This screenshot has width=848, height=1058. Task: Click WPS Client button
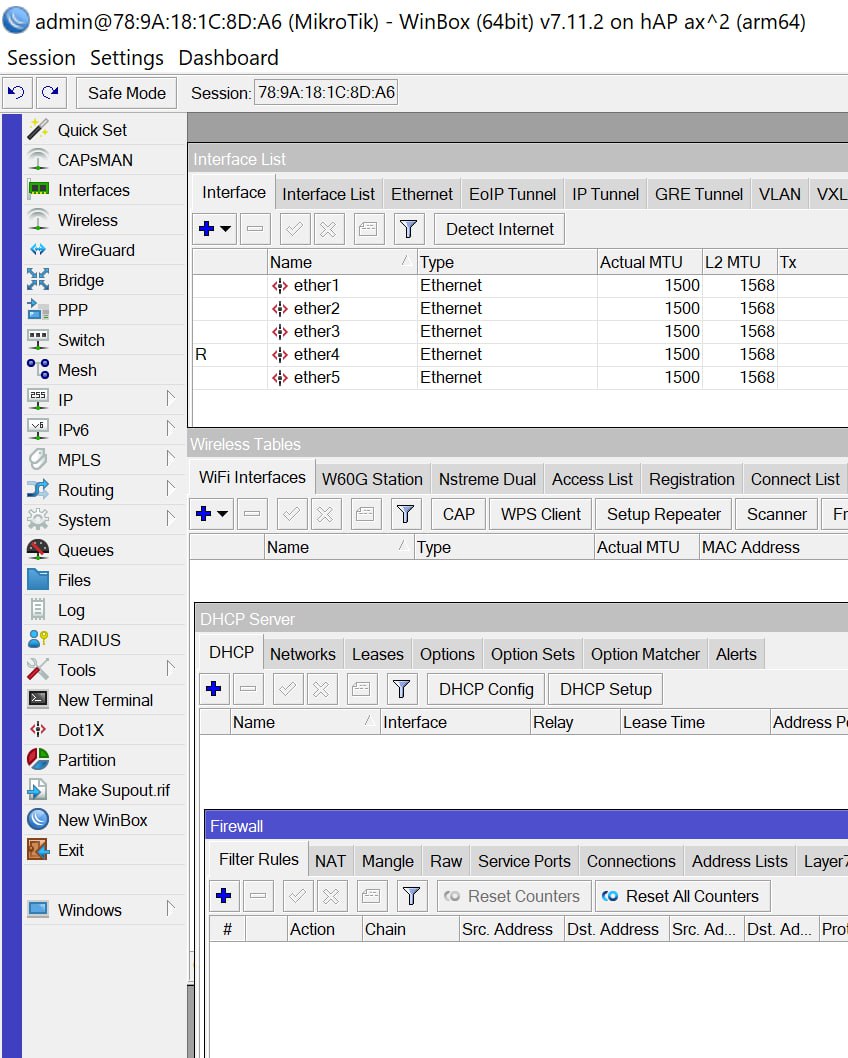[x=540, y=514]
